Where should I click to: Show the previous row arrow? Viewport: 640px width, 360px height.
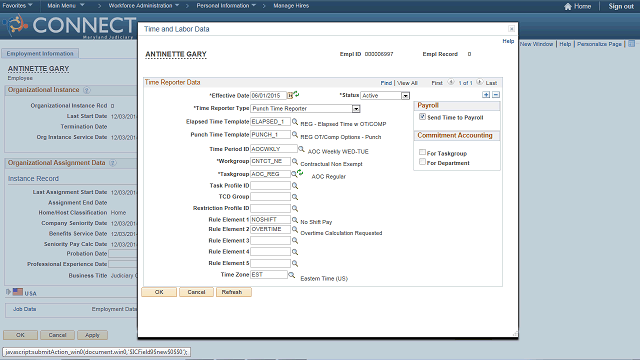point(451,82)
